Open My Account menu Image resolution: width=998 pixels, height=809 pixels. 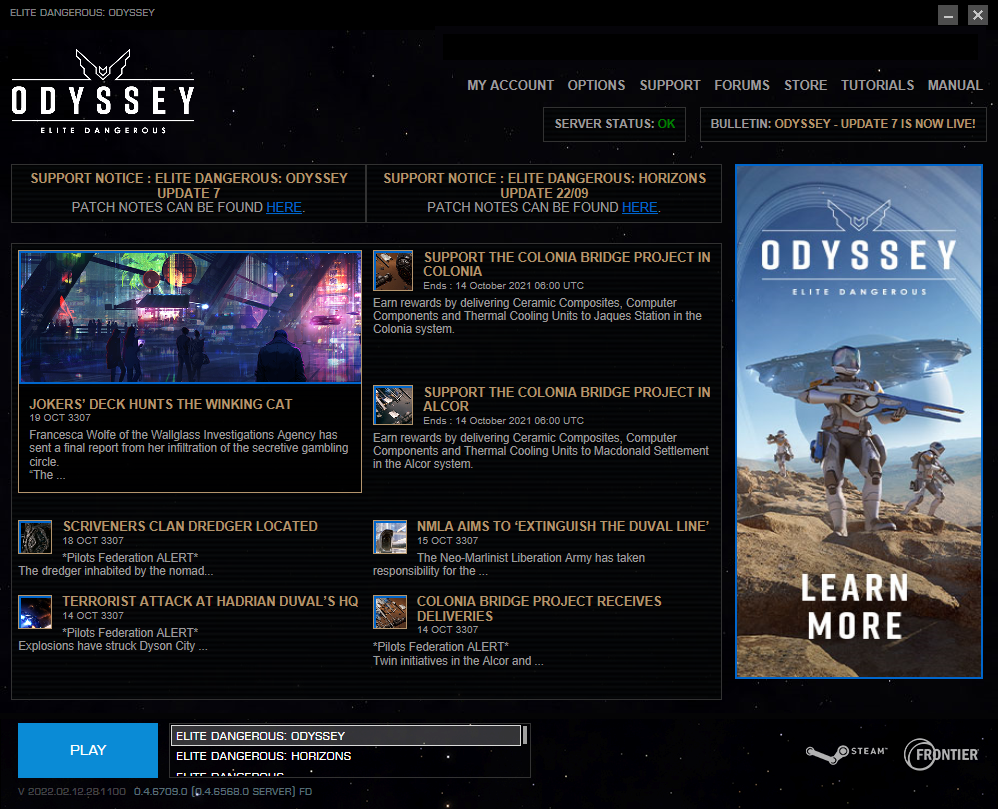click(x=510, y=85)
